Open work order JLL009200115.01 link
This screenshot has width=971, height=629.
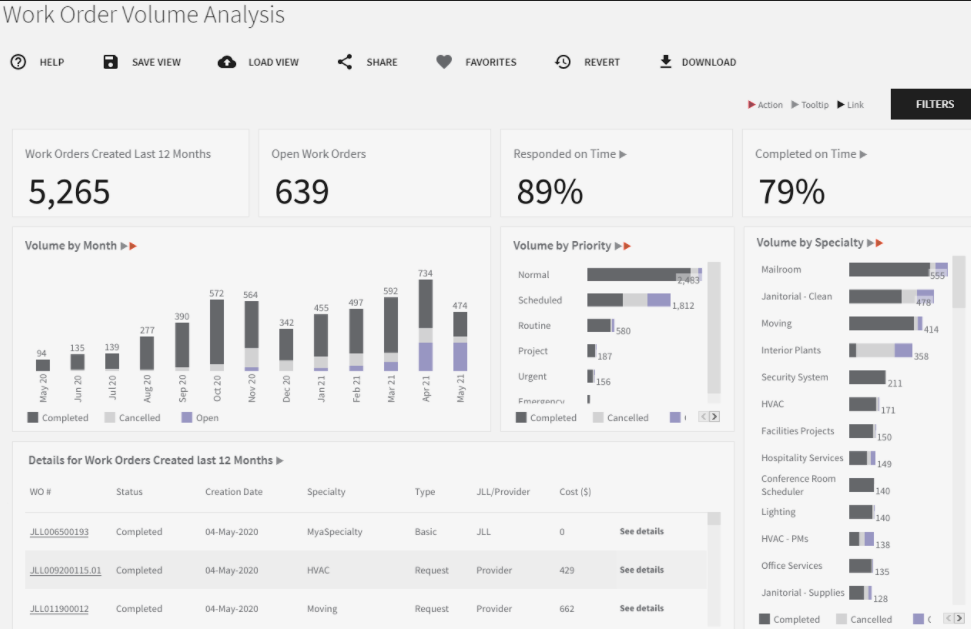65,570
